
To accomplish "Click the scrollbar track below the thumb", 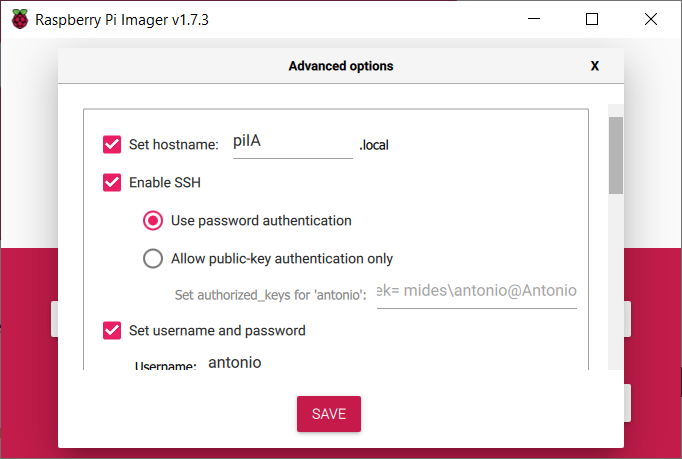I will [x=616, y=290].
